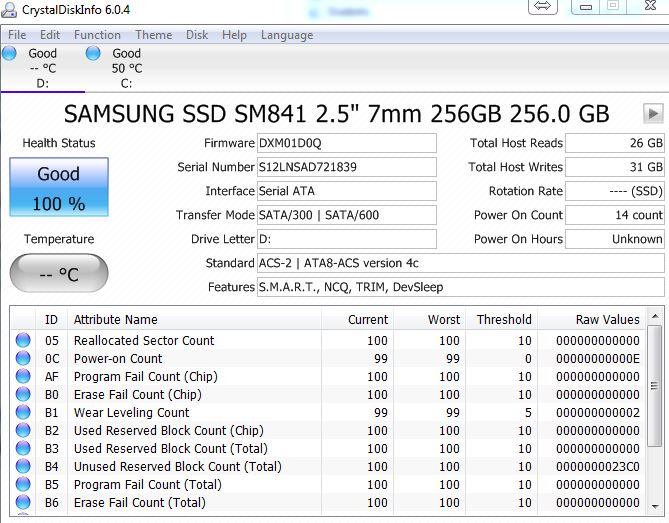669x523 pixels.
Task: Click status orb for Used Reserved Block Count (Total)
Action: [x=23, y=448]
